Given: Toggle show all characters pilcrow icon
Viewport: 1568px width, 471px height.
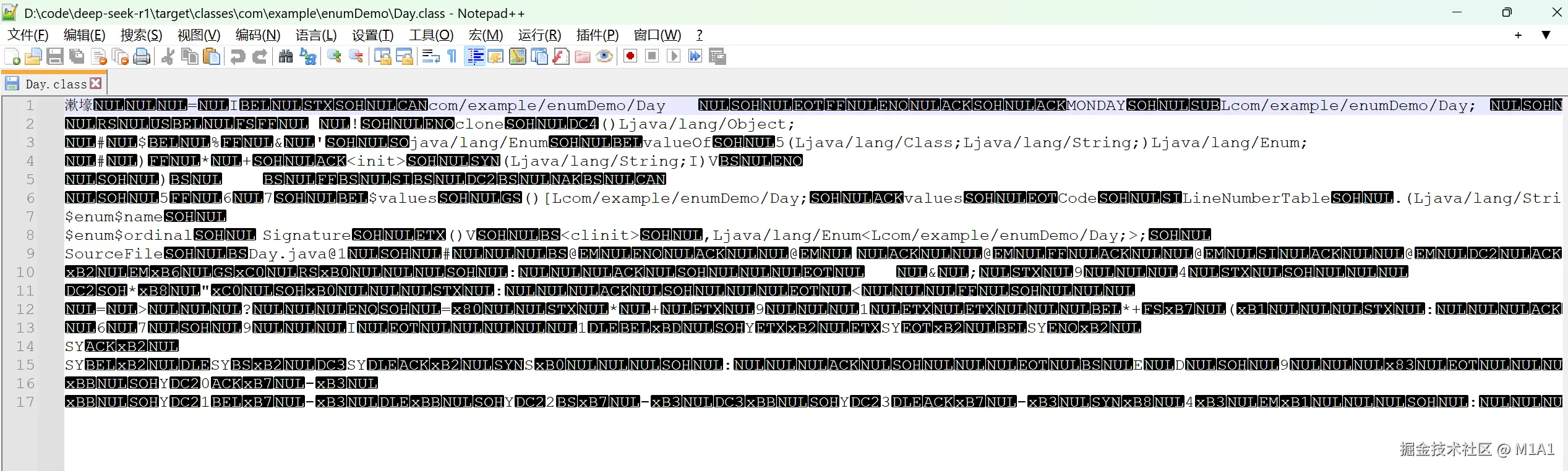Looking at the screenshot, I should pyautogui.click(x=452, y=57).
